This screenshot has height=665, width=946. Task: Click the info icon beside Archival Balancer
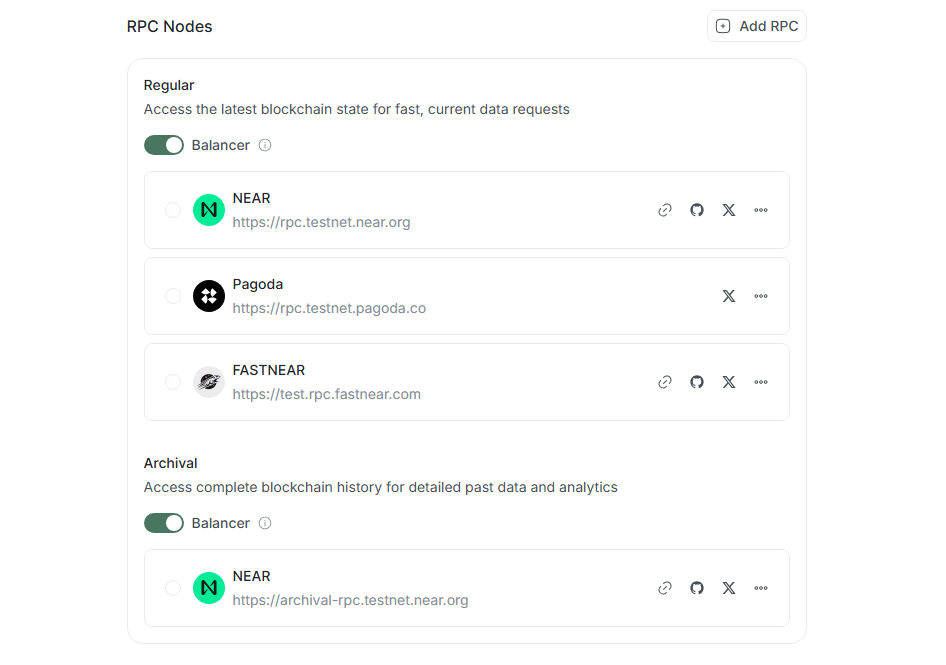(265, 523)
